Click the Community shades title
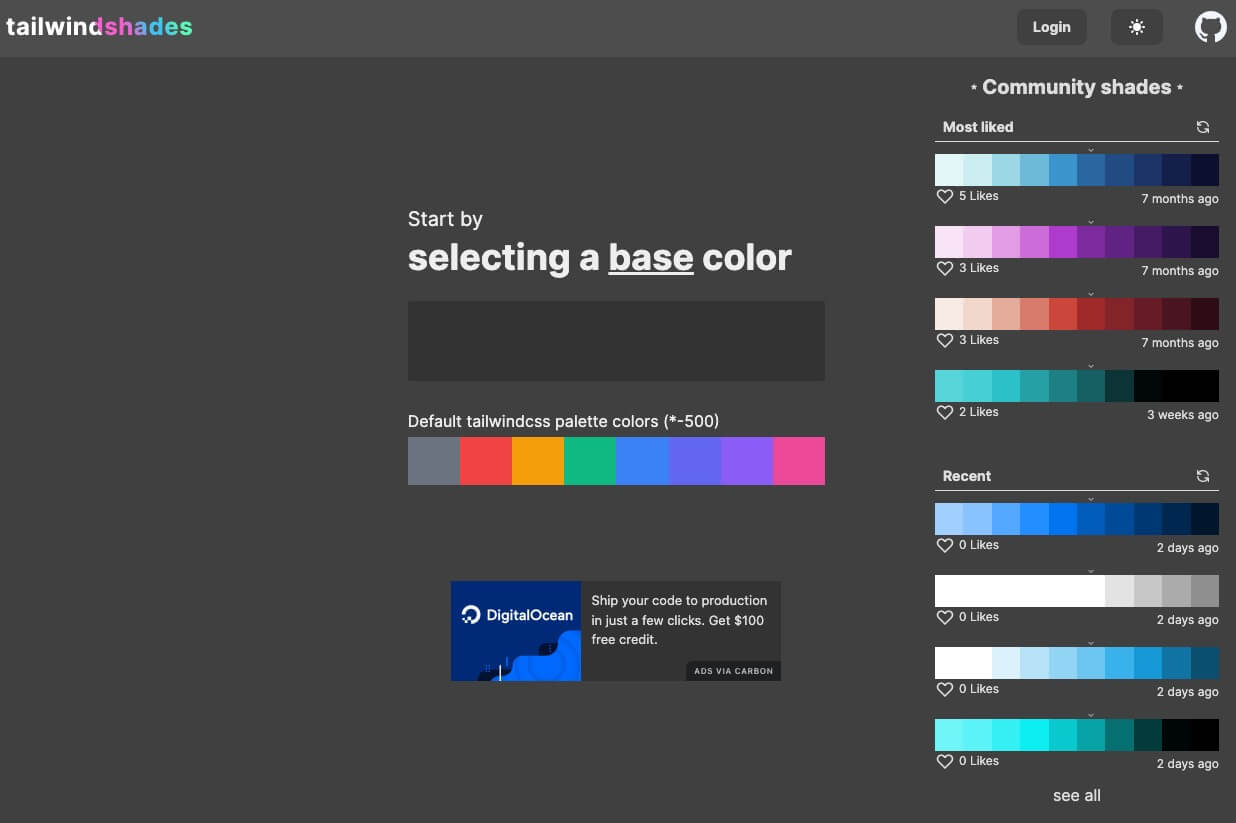The image size is (1236, 823). tap(1077, 87)
